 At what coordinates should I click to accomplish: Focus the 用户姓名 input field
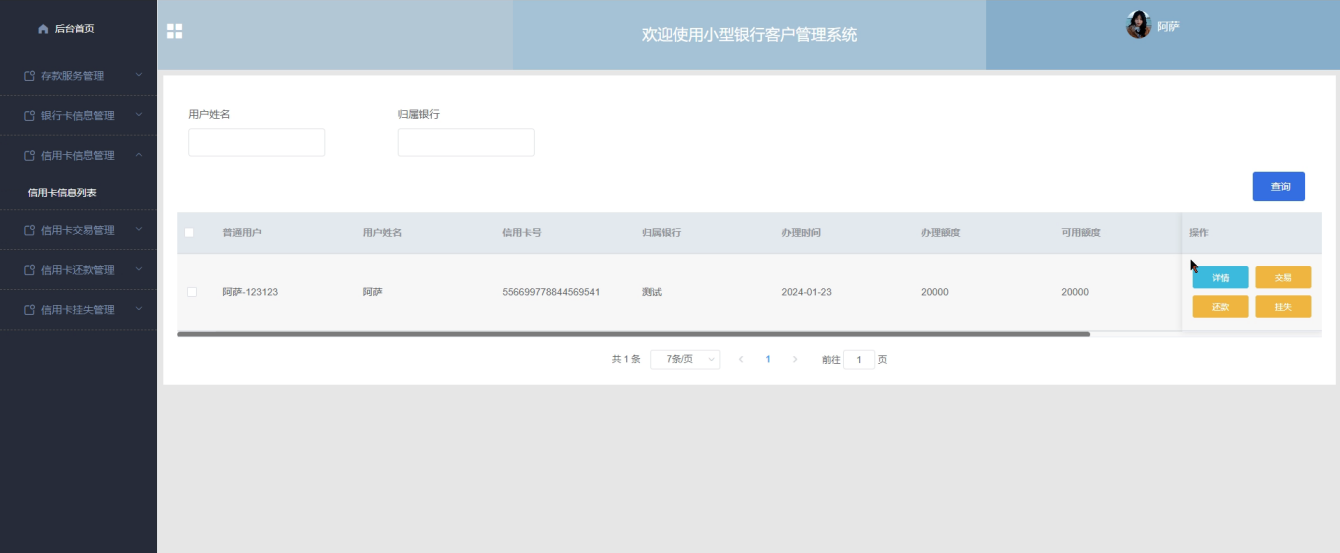(257, 142)
